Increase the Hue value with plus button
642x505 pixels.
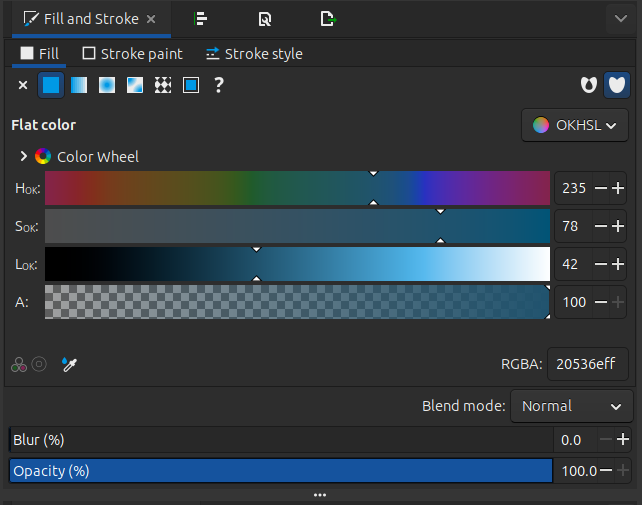pyautogui.click(x=619, y=188)
